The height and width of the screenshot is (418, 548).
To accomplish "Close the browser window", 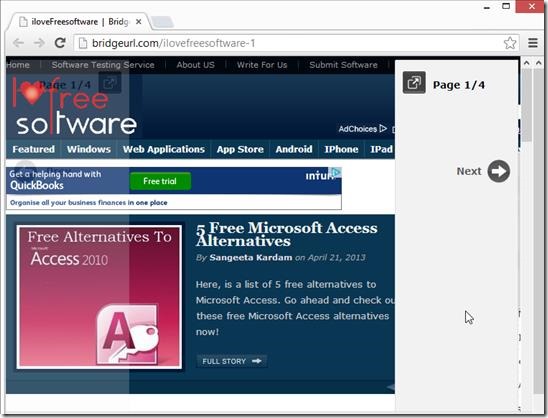I will pos(532,6).
